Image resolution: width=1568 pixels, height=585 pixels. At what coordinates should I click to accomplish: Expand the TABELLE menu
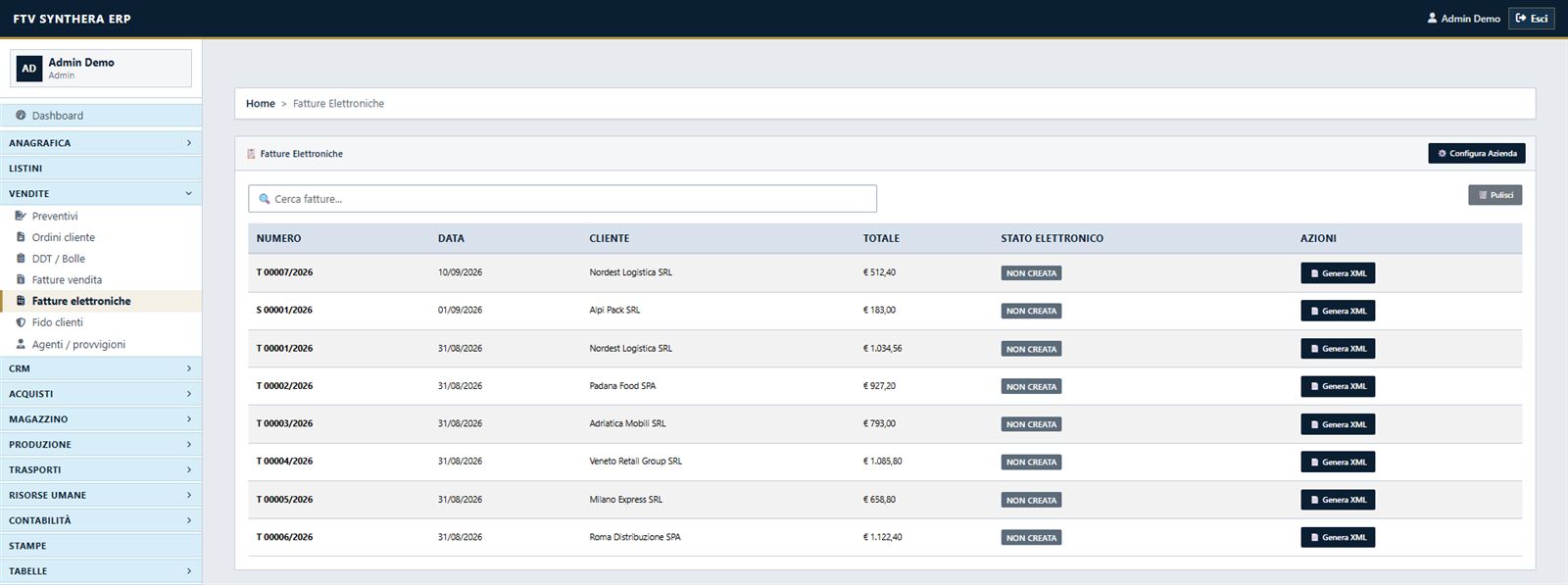tap(101, 571)
